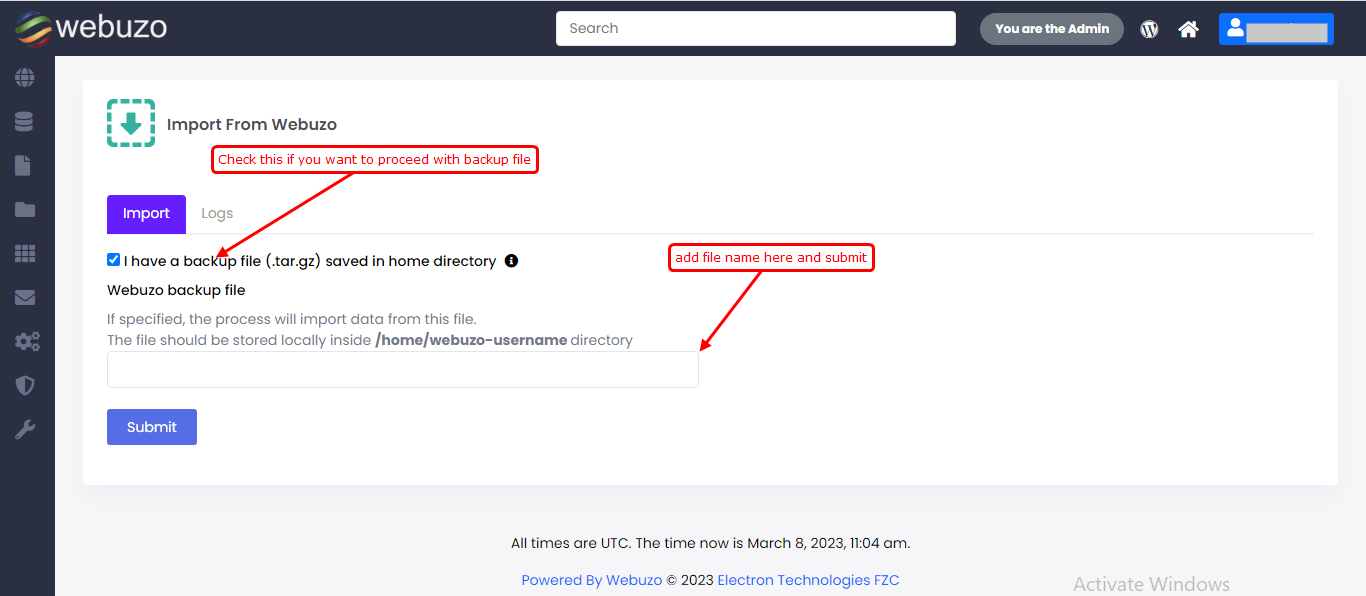1366x596 pixels.
Task: Open the globe Domains sidebar icon
Action: (25, 78)
